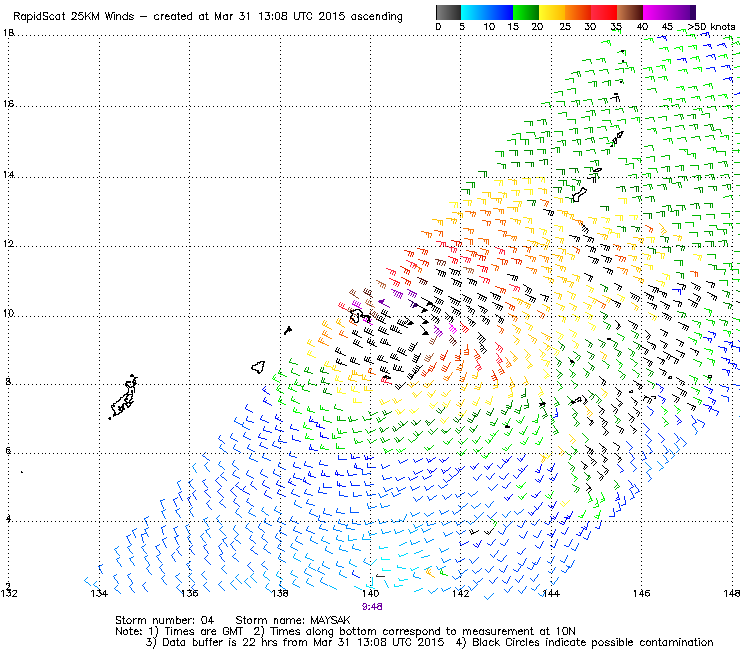Click the small island outline near 137.5E 8.5N
This screenshot has height=650, width=740.
(258, 367)
